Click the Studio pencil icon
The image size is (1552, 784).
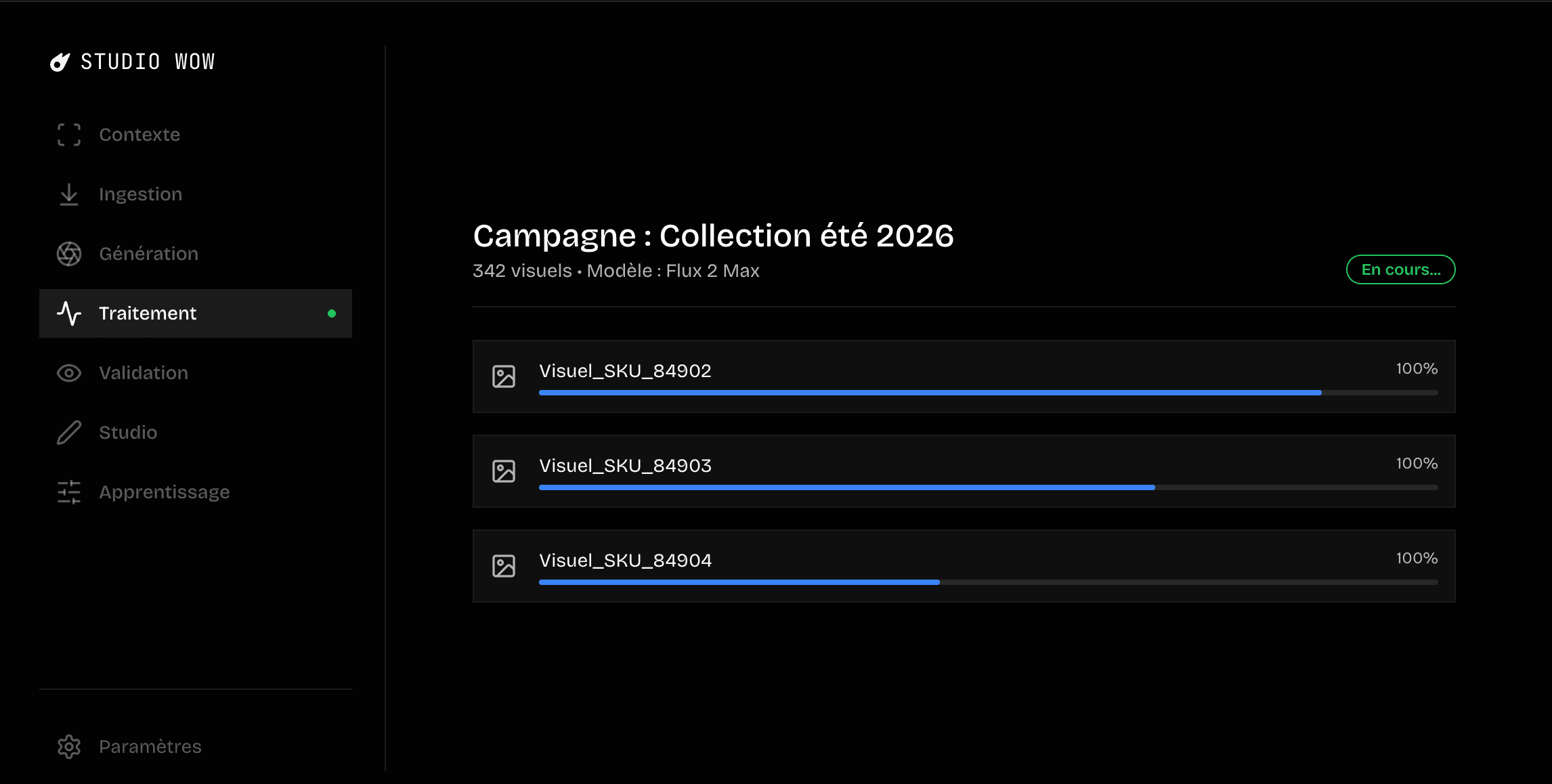pyautogui.click(x=69, y=433)
